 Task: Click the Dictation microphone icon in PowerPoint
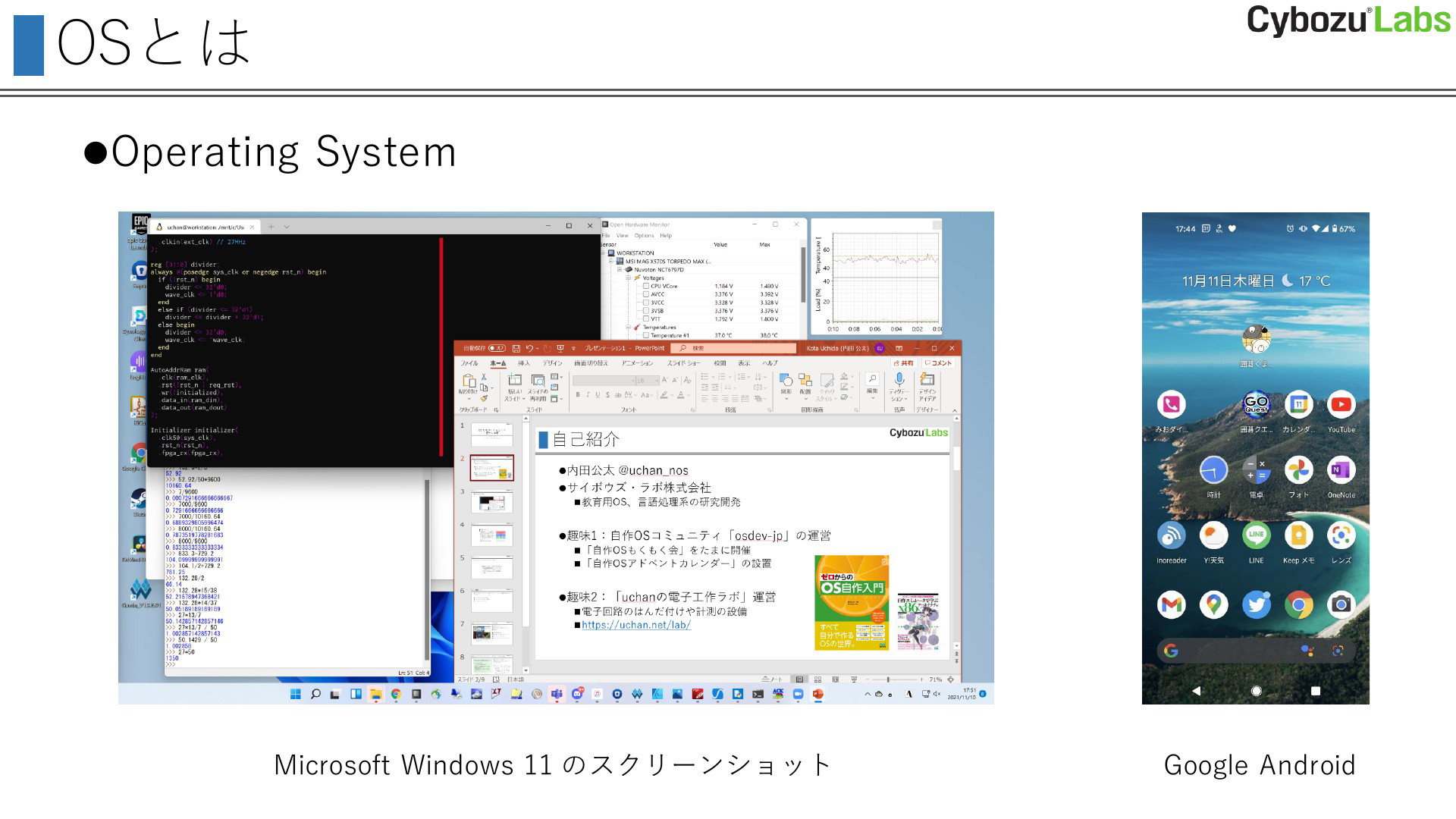pyautogui.click(x=899, y=379)
